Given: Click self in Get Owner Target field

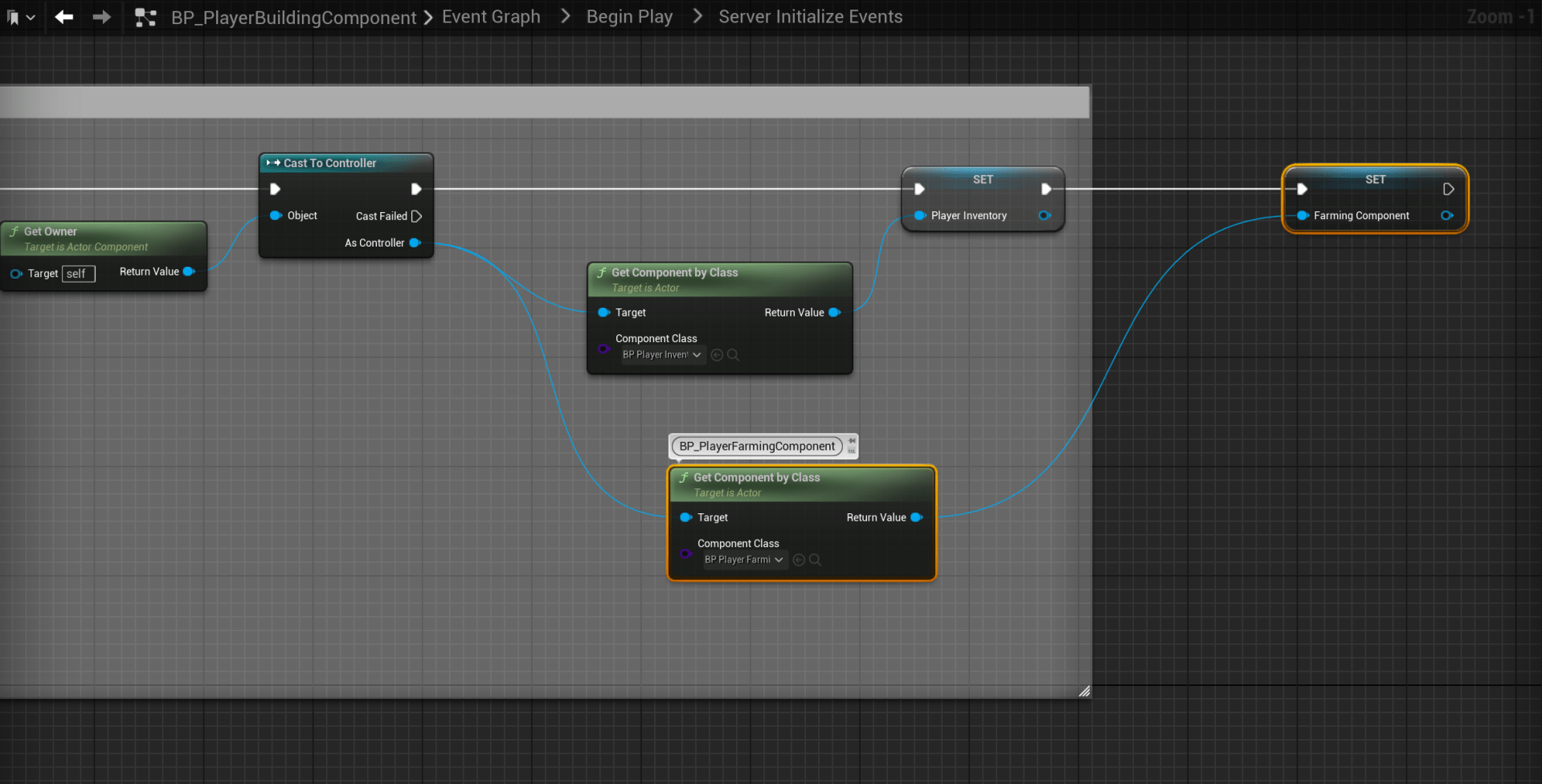Looking at the screenshot, I should [79, 274].
